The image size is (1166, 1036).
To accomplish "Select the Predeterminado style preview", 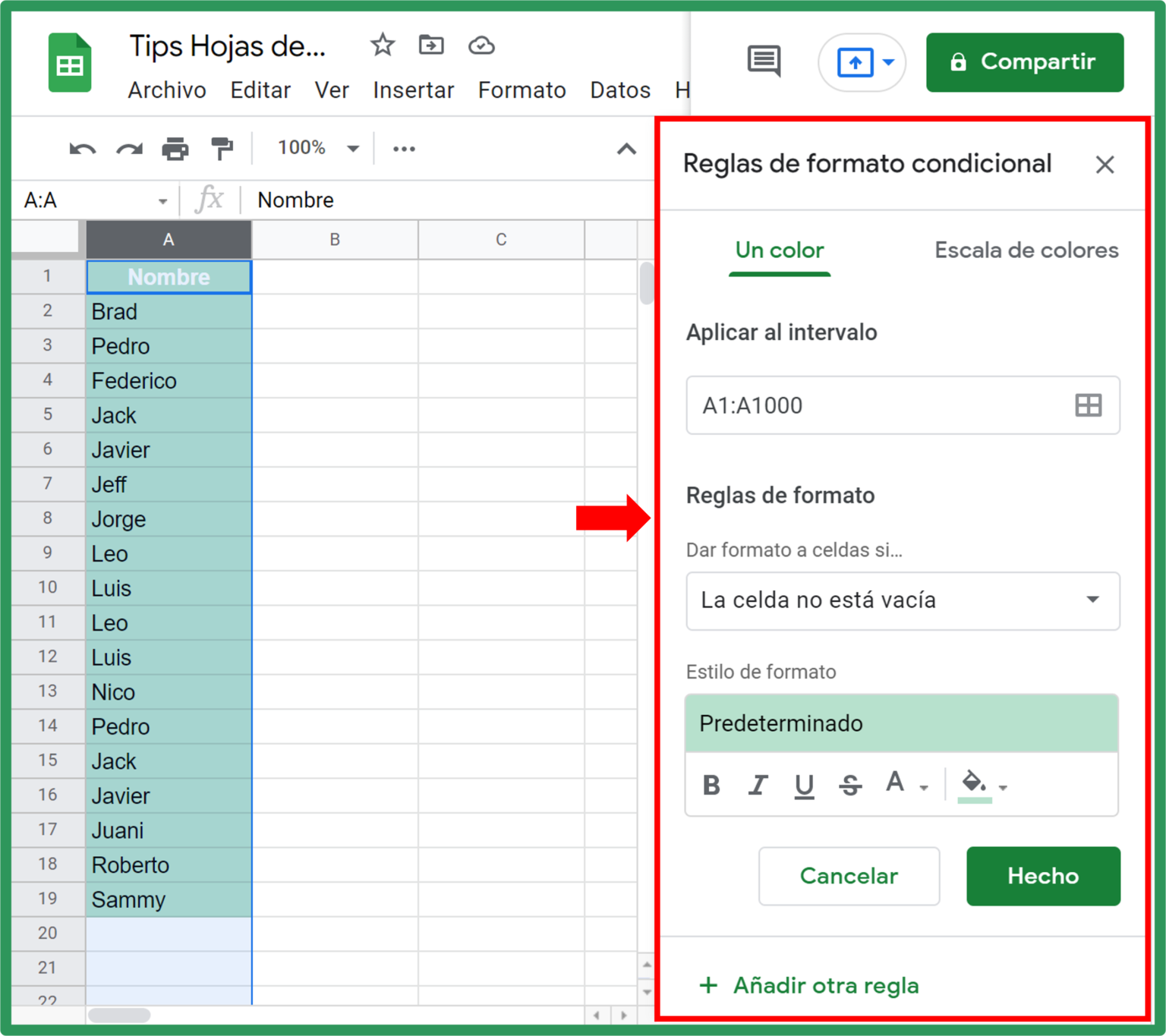I will pos(902,723).
